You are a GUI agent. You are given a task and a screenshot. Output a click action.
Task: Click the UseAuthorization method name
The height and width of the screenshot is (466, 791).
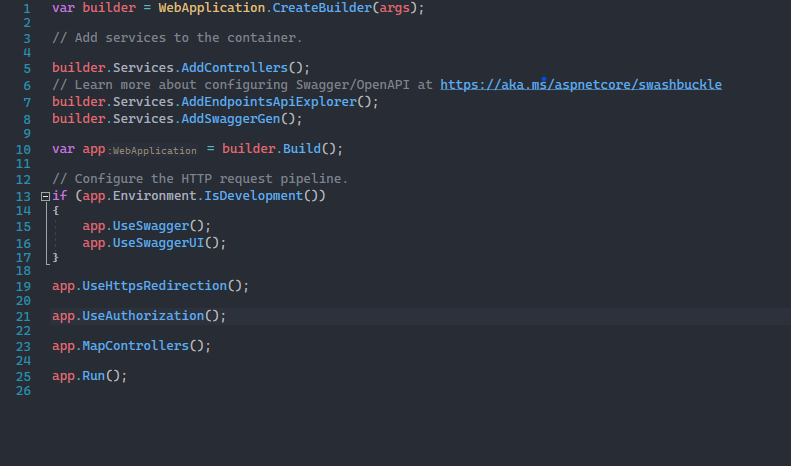point(142,316)
